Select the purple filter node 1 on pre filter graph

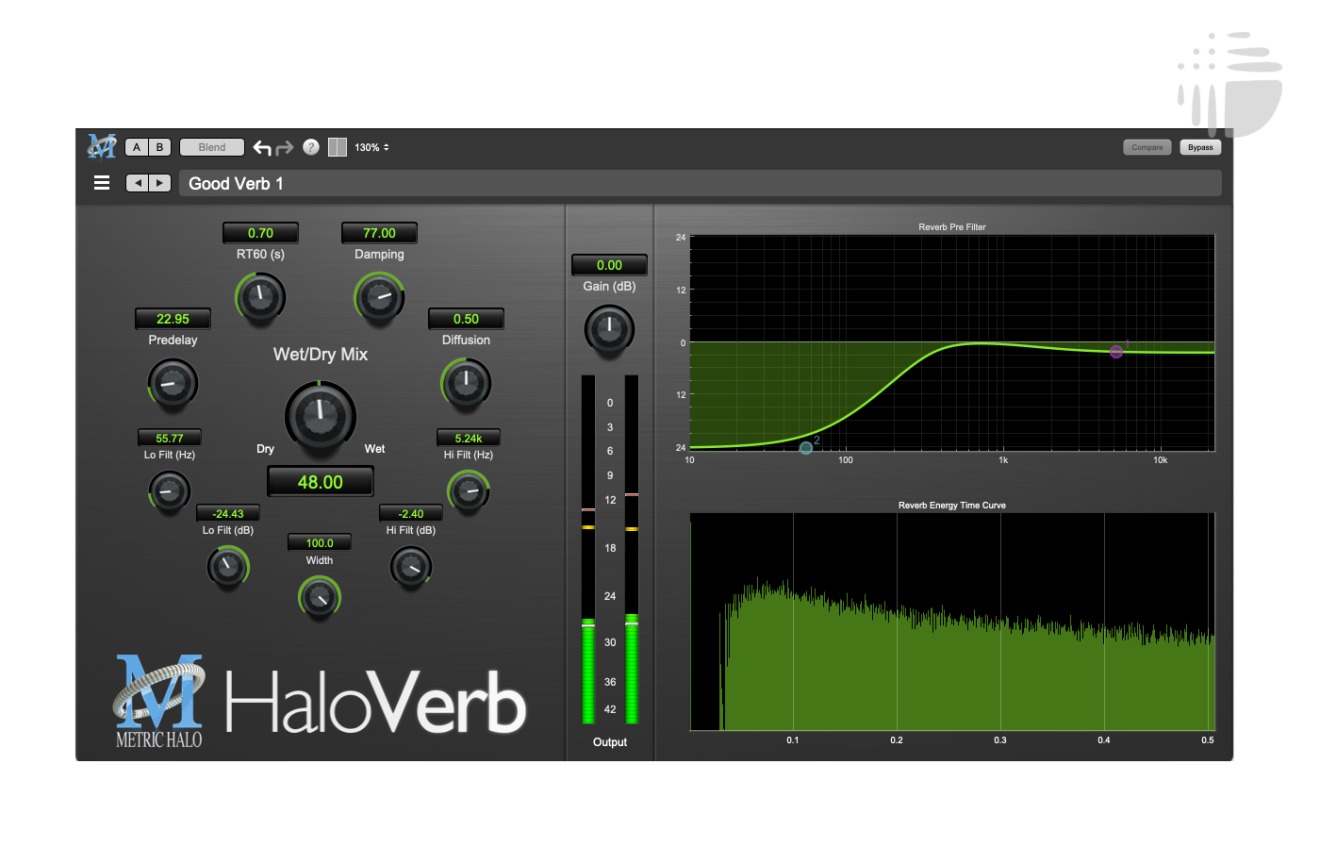tap(1116, 351)
